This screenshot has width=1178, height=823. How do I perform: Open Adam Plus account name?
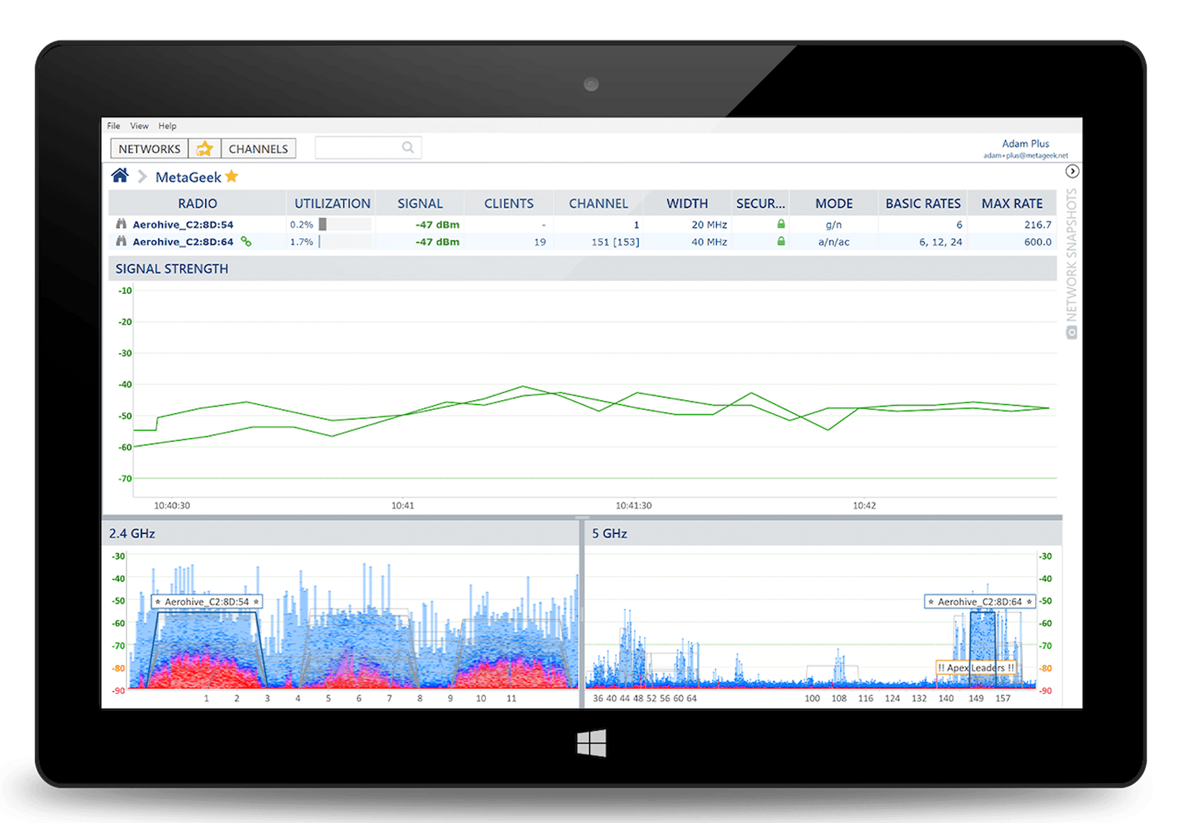click(1025, 143)
